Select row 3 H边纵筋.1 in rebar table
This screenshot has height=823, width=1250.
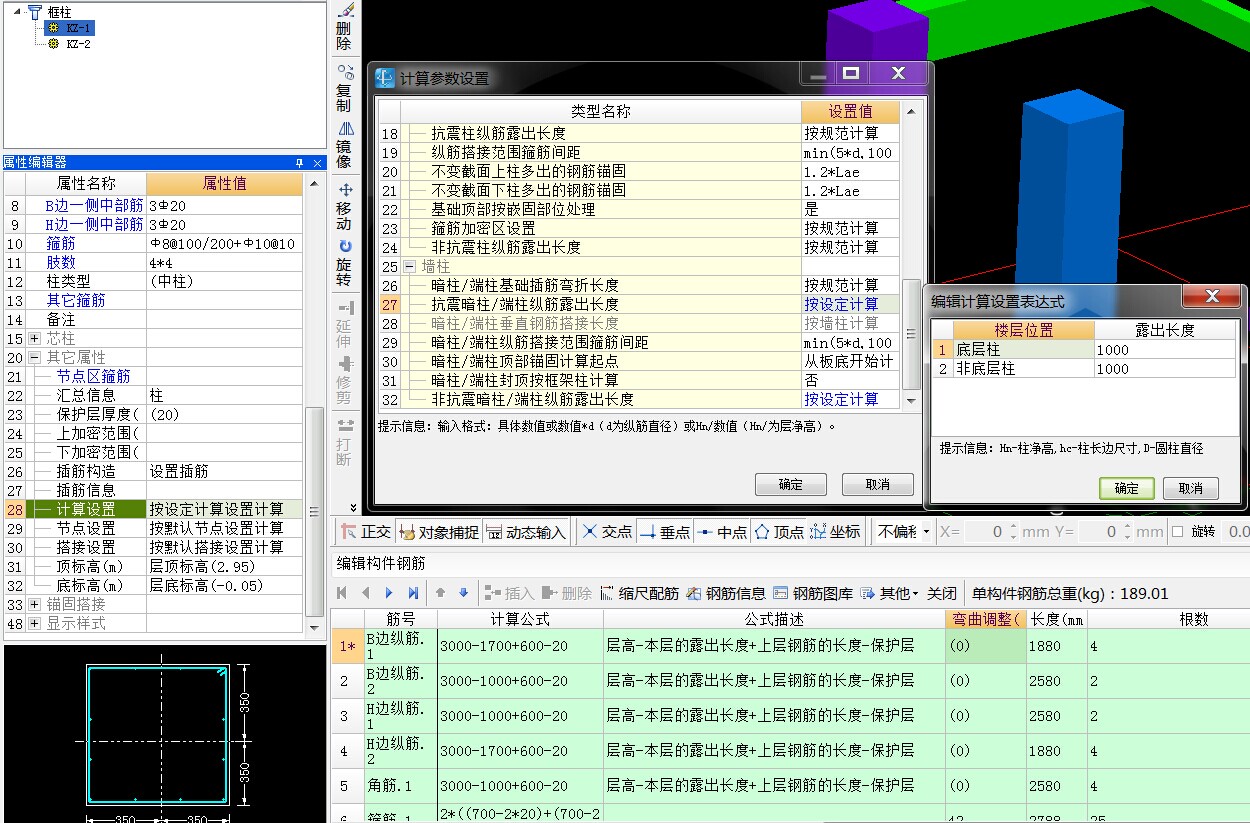coord(790,715)
